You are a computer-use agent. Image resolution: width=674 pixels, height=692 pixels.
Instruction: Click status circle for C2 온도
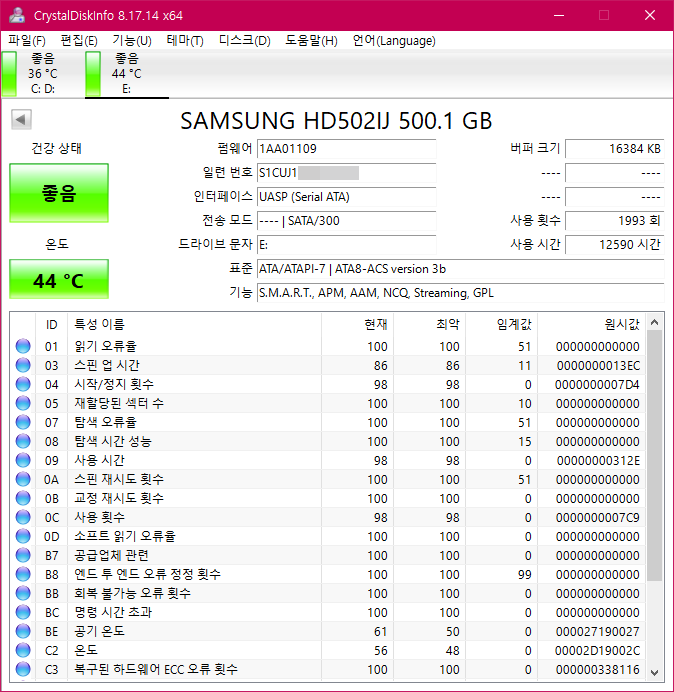pos(23,650)
